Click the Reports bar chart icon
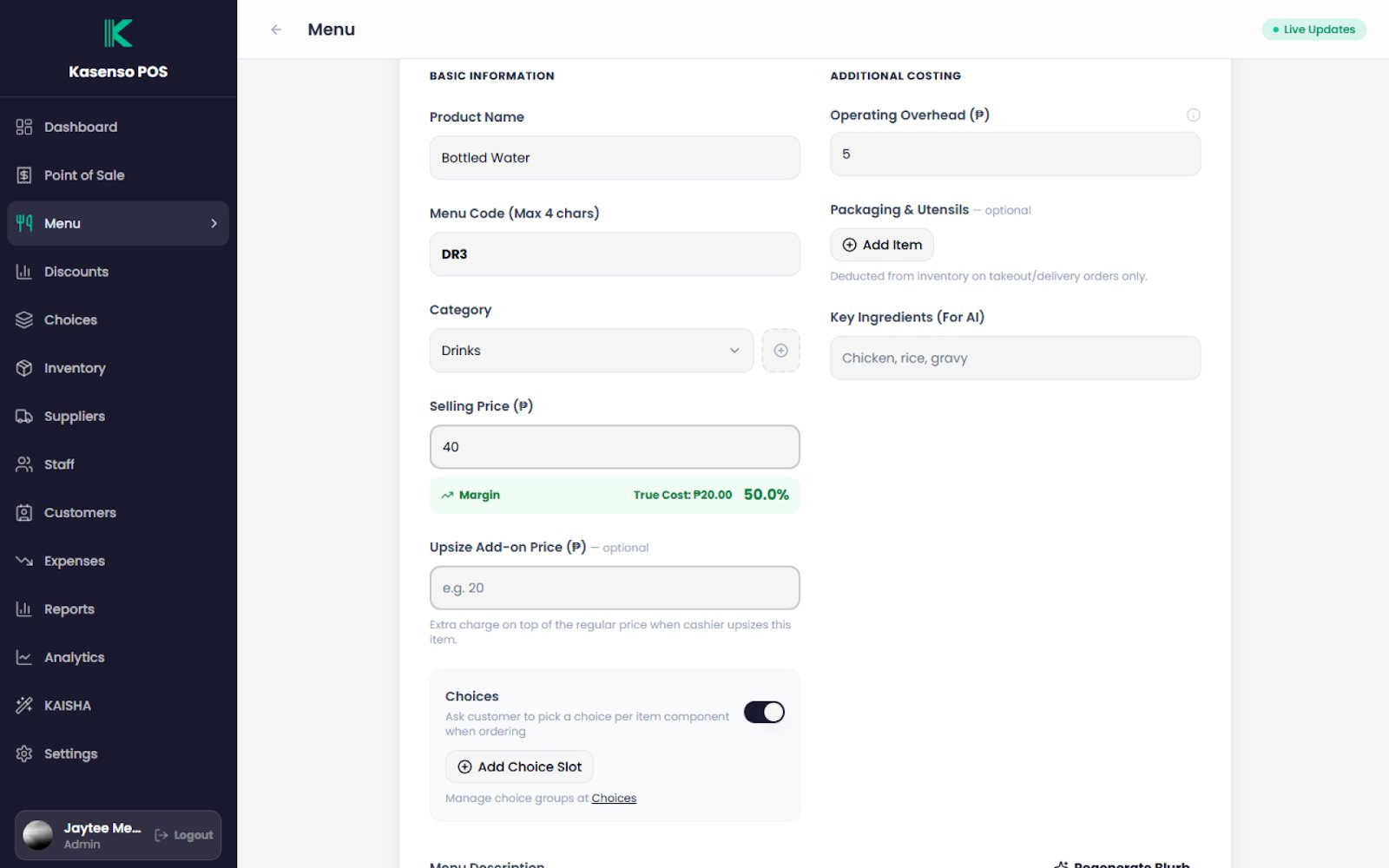This screenshot has height=868, width=1389. click(x=24, y=609)
